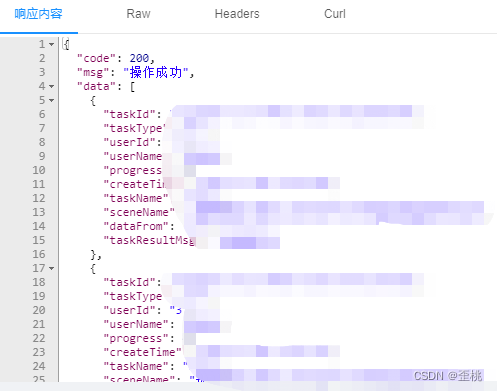The height and width of the screenshot is (391, 497).
Task: Click the "code" key on line 2
Action: 96,58
